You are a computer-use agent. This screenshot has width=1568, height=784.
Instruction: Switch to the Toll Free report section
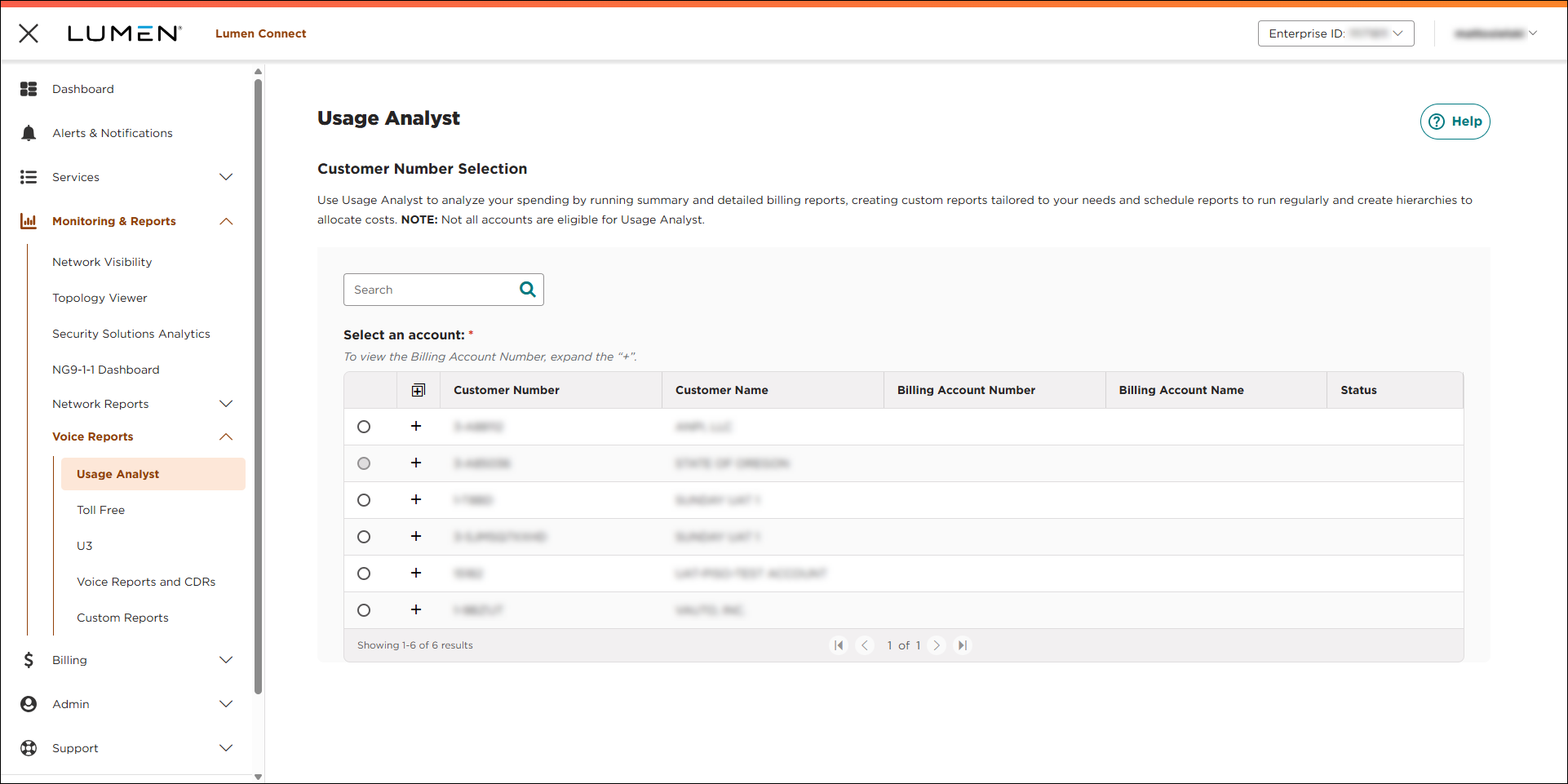pyautogui.click(x=100, y=510)
